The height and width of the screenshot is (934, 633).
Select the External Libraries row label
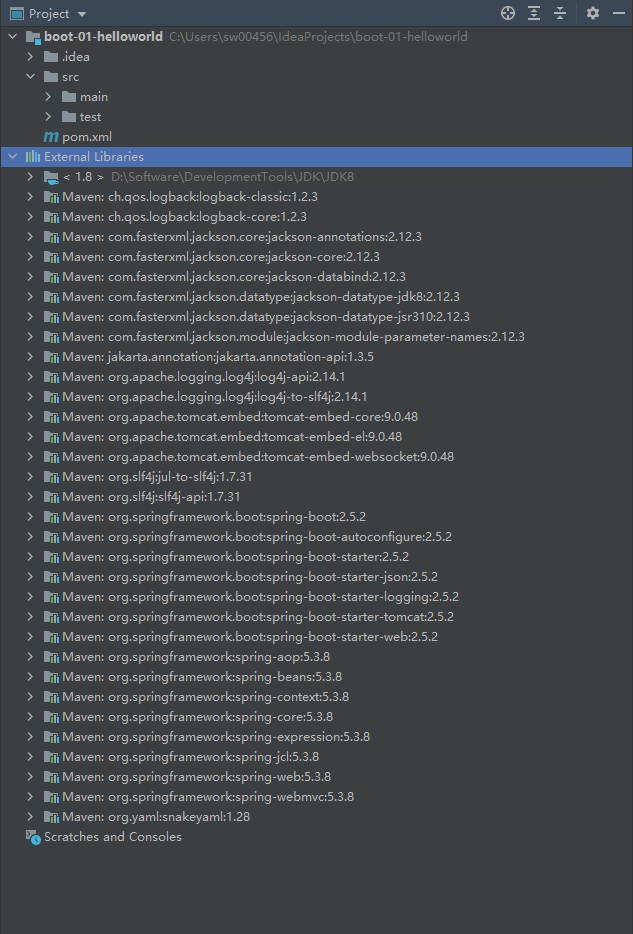click(94, 157)
